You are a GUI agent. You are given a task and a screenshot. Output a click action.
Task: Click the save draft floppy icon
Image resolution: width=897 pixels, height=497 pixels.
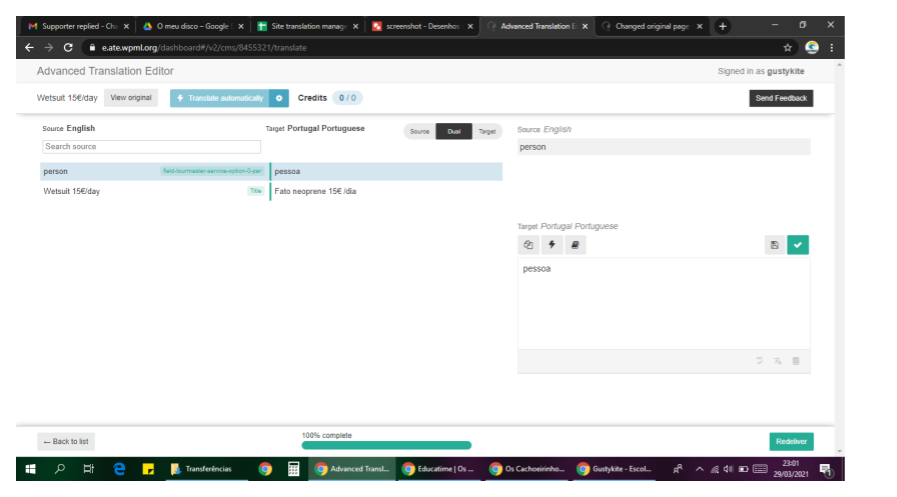[775, 245]
